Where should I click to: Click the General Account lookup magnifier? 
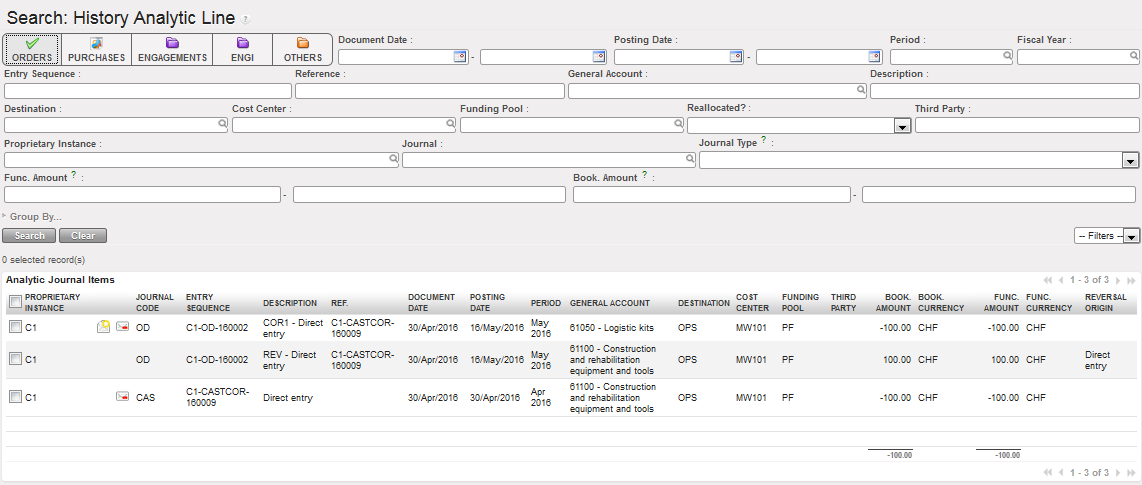pyautogui.click(x=860, y=91)
